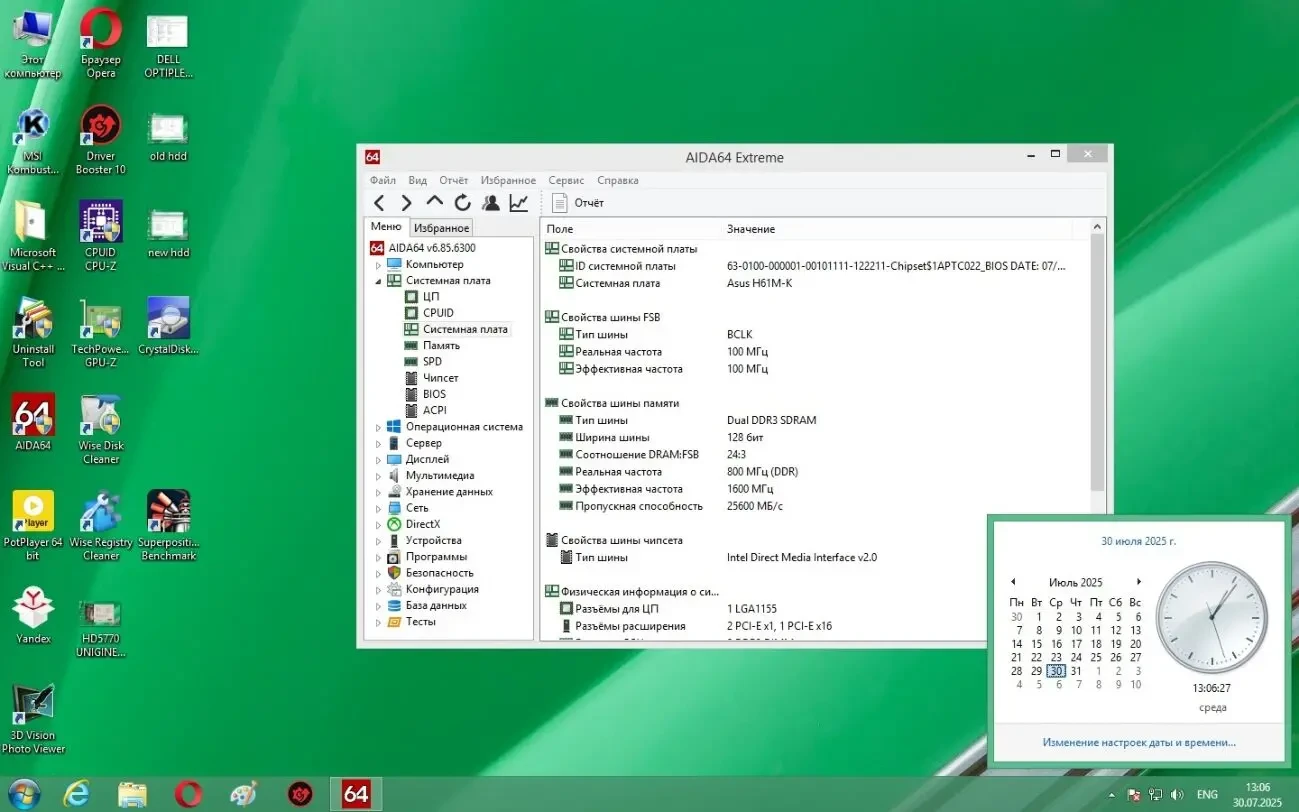This screenshot has width=1299, height=812.
Task: Expand the Компьютер tree node
Action: (379, 265)
